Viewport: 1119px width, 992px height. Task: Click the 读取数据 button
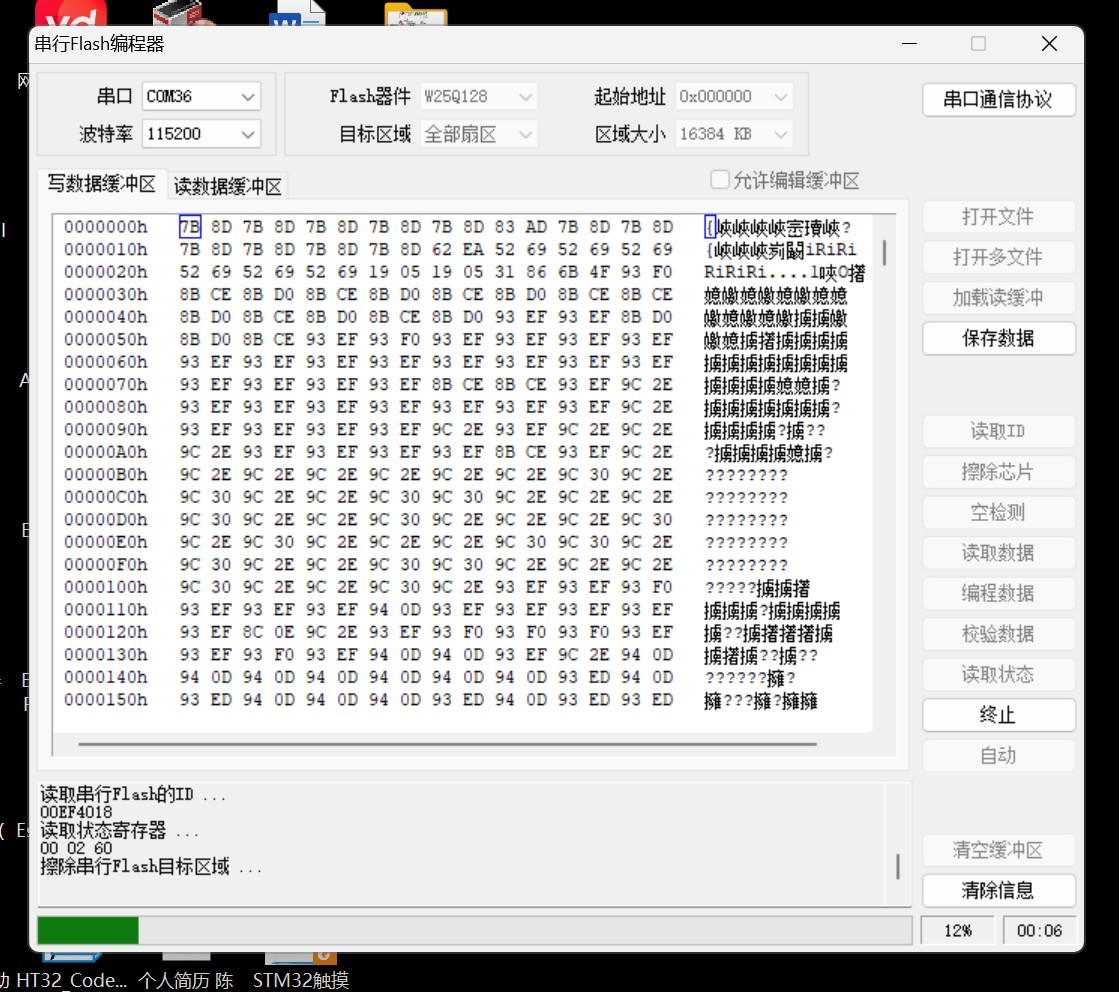click(998, 553)
